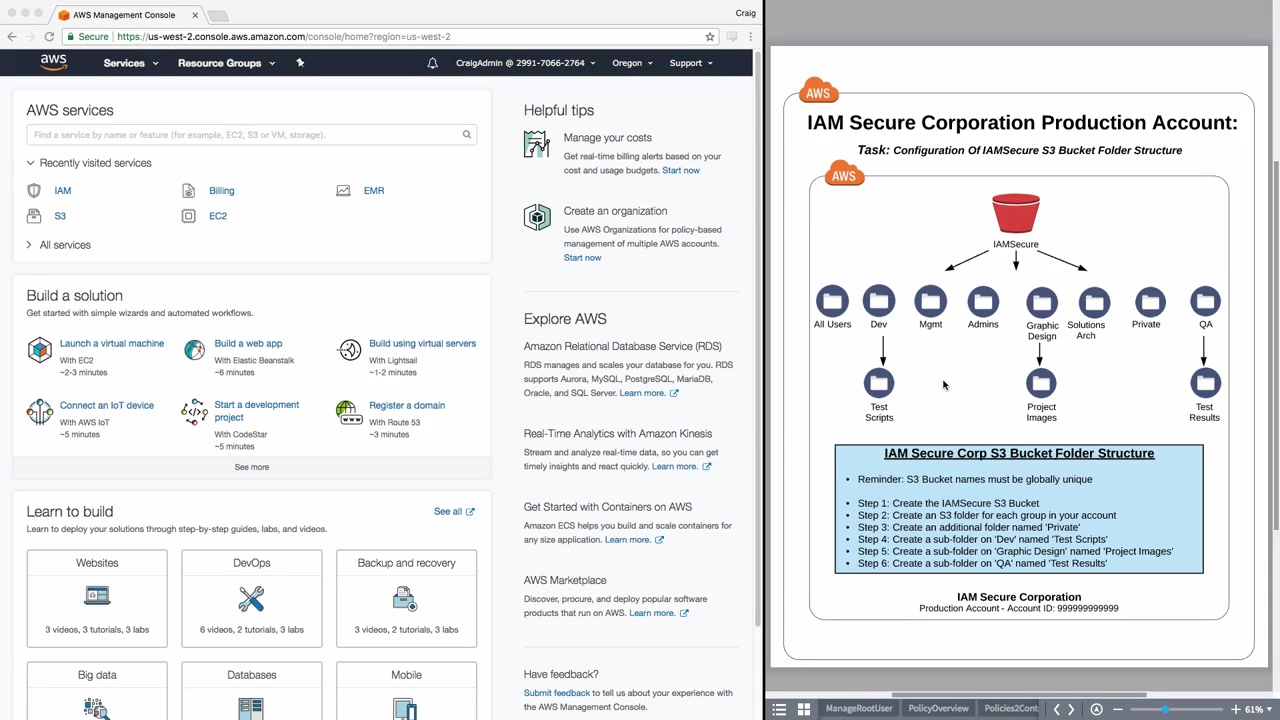This screenshot has height=720, width=1280.
Task: Click the Connect an IoT device icon
Action: click(39, 411)
